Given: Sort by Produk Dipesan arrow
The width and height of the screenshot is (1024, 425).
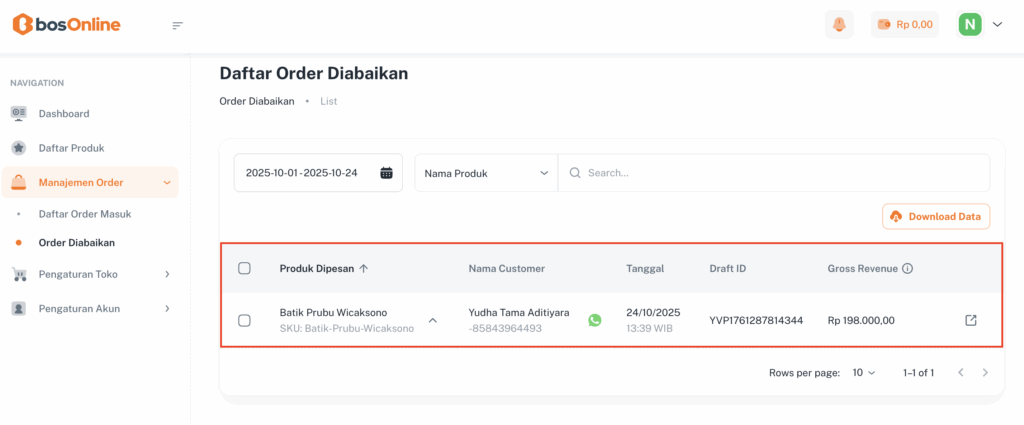Looking at the screenshot, I should (x=363, y=268).
